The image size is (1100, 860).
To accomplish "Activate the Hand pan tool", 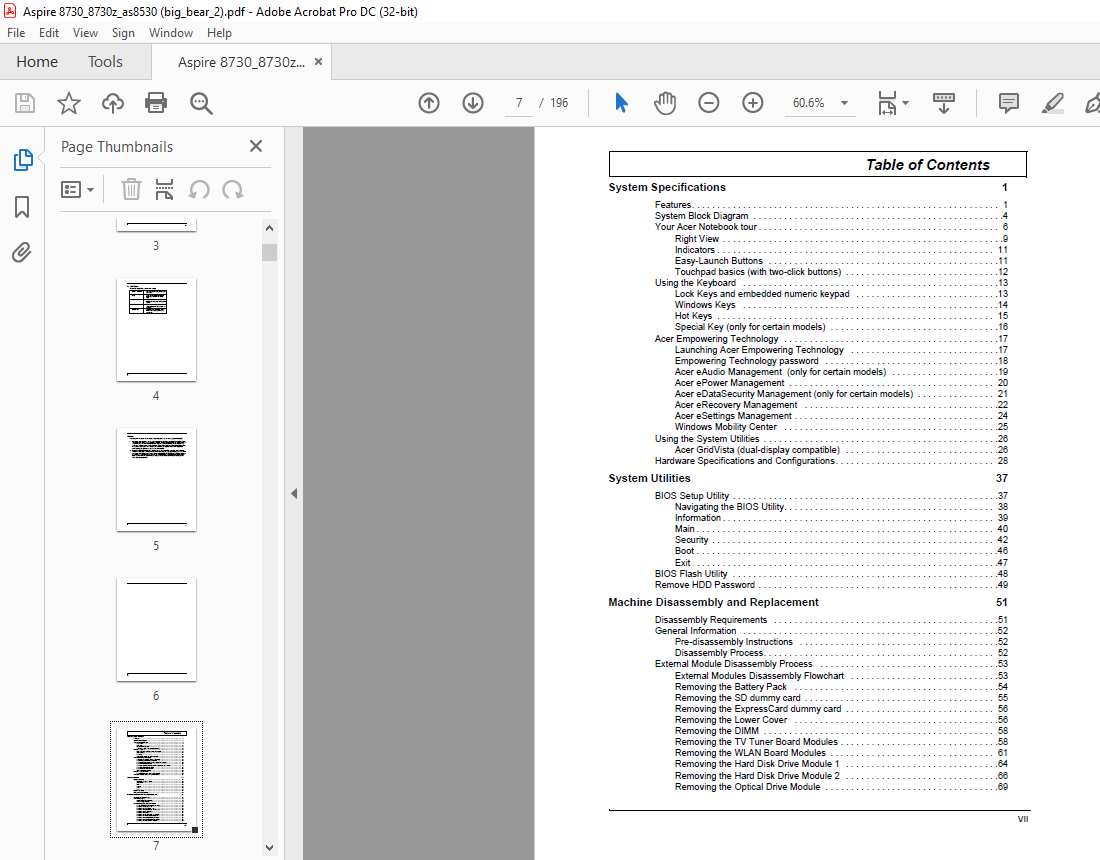I will 664,103.
